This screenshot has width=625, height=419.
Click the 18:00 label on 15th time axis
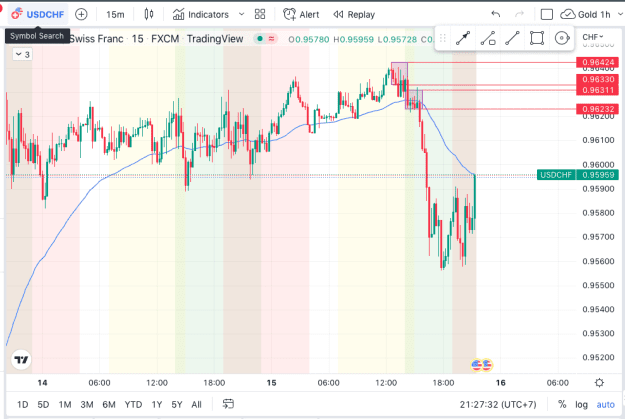[443, 383]
